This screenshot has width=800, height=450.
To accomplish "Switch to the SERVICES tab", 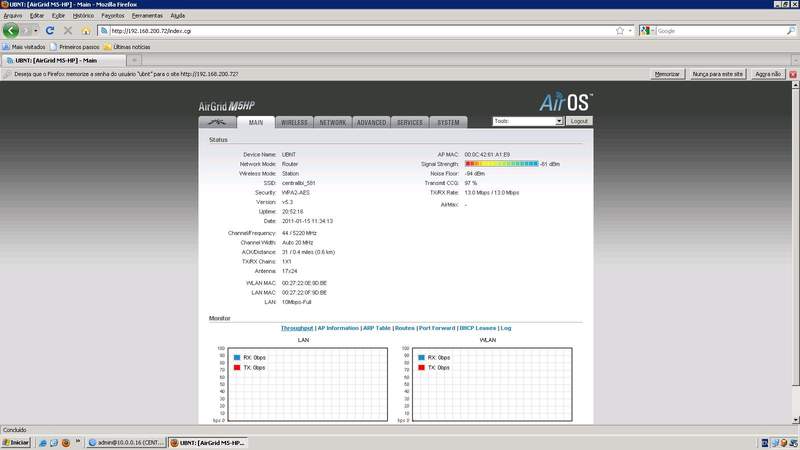I will [410, 122].
